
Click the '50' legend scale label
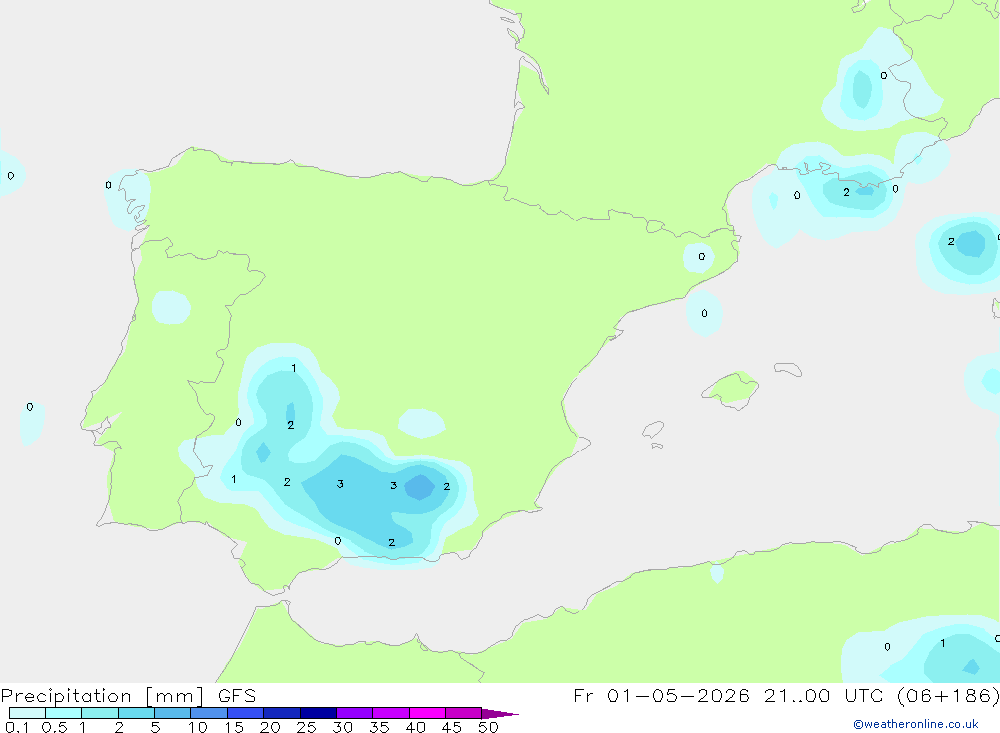(488, 727)
